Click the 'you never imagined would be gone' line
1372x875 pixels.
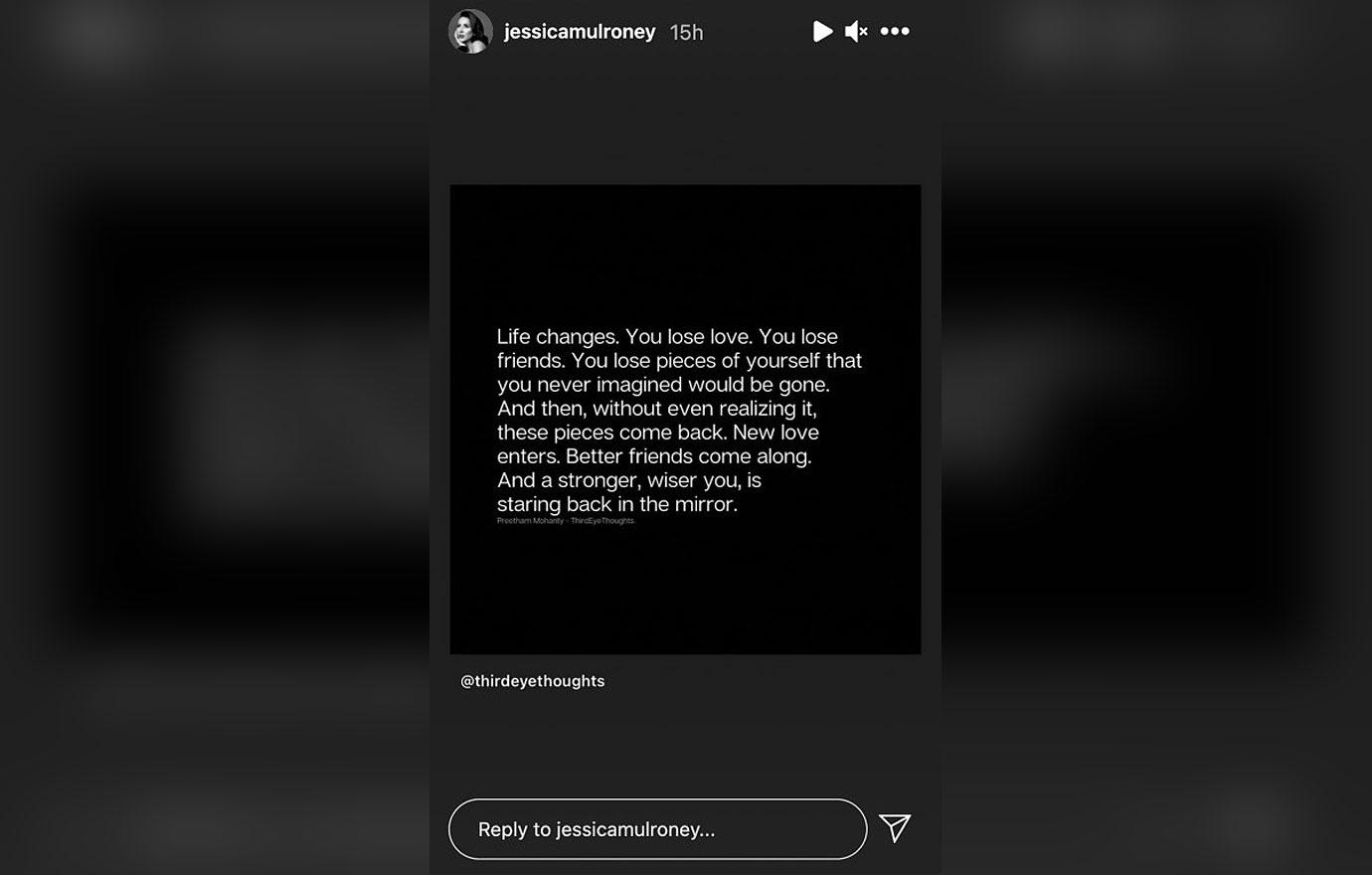pos(662,385)
